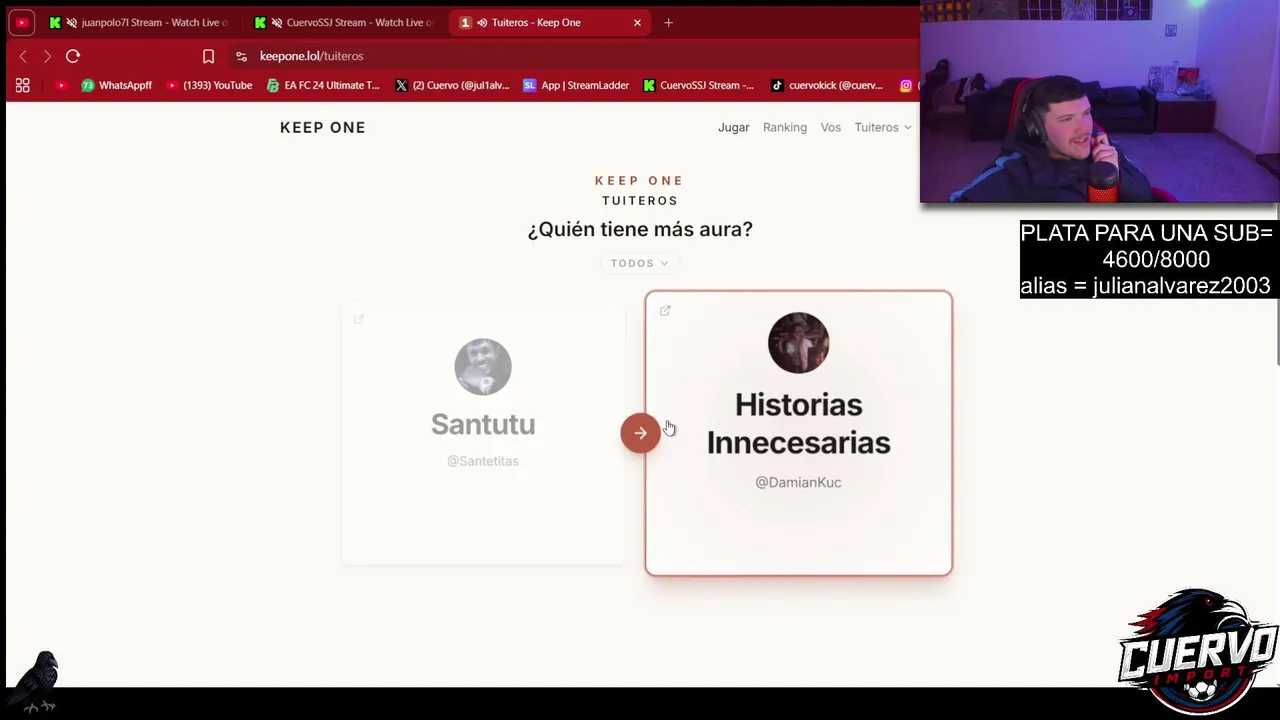Open the EA FC 24 Ultimate bookmark
The image size is (1280, 720).
(x=323, y=85)
